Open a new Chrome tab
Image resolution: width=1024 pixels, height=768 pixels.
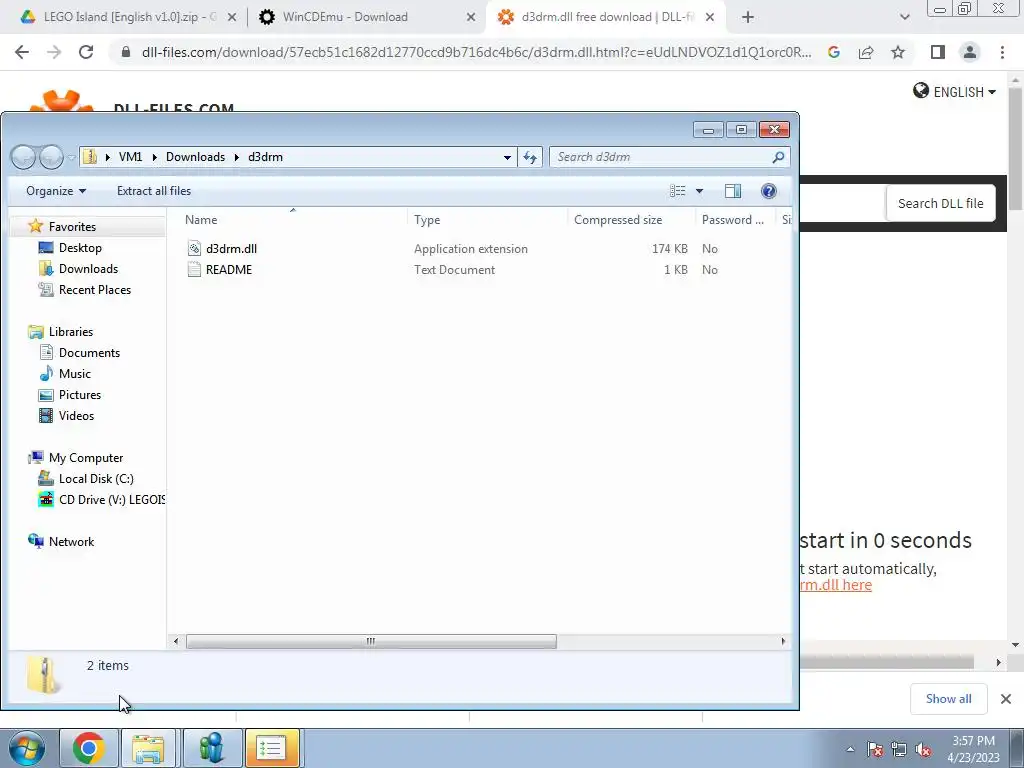point(748,17)
